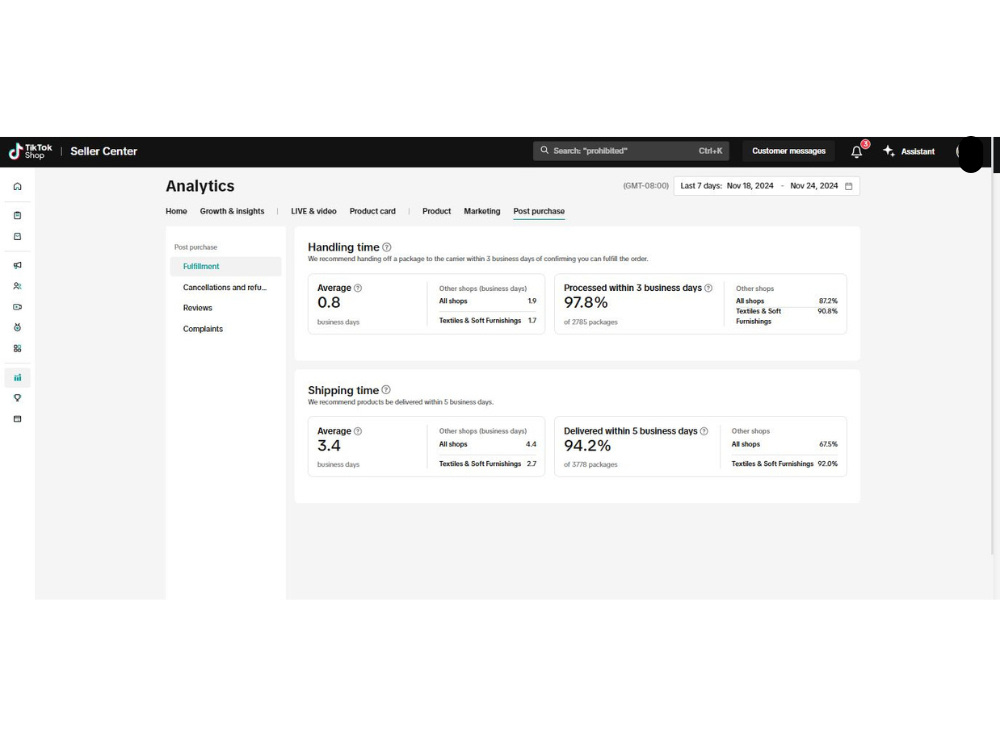Viewport: 1000px width, 750px height.
Task: Open the Last 7 days date range picker
Action: [767, 186]
